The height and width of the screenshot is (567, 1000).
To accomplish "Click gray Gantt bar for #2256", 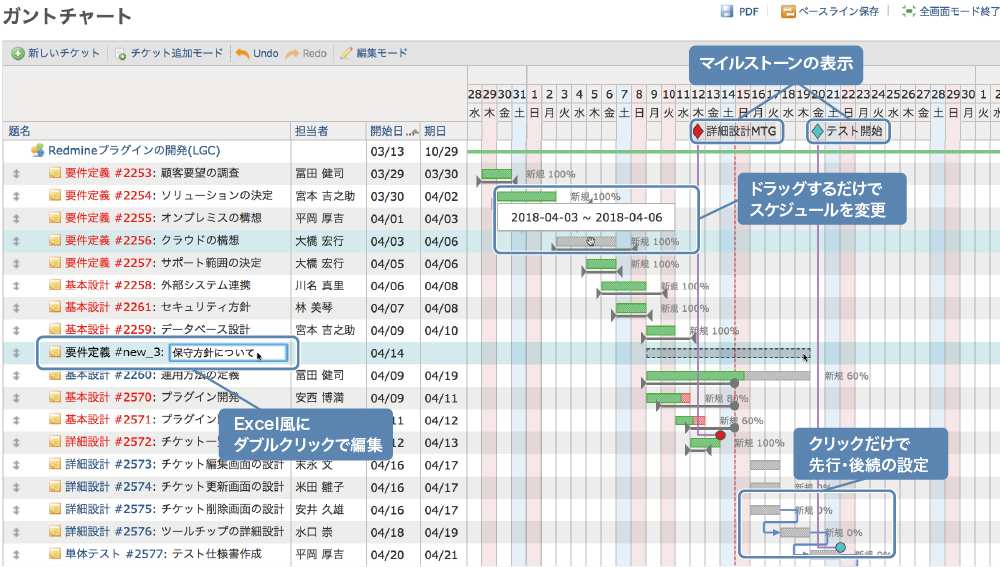I will (x=585, y=241).
